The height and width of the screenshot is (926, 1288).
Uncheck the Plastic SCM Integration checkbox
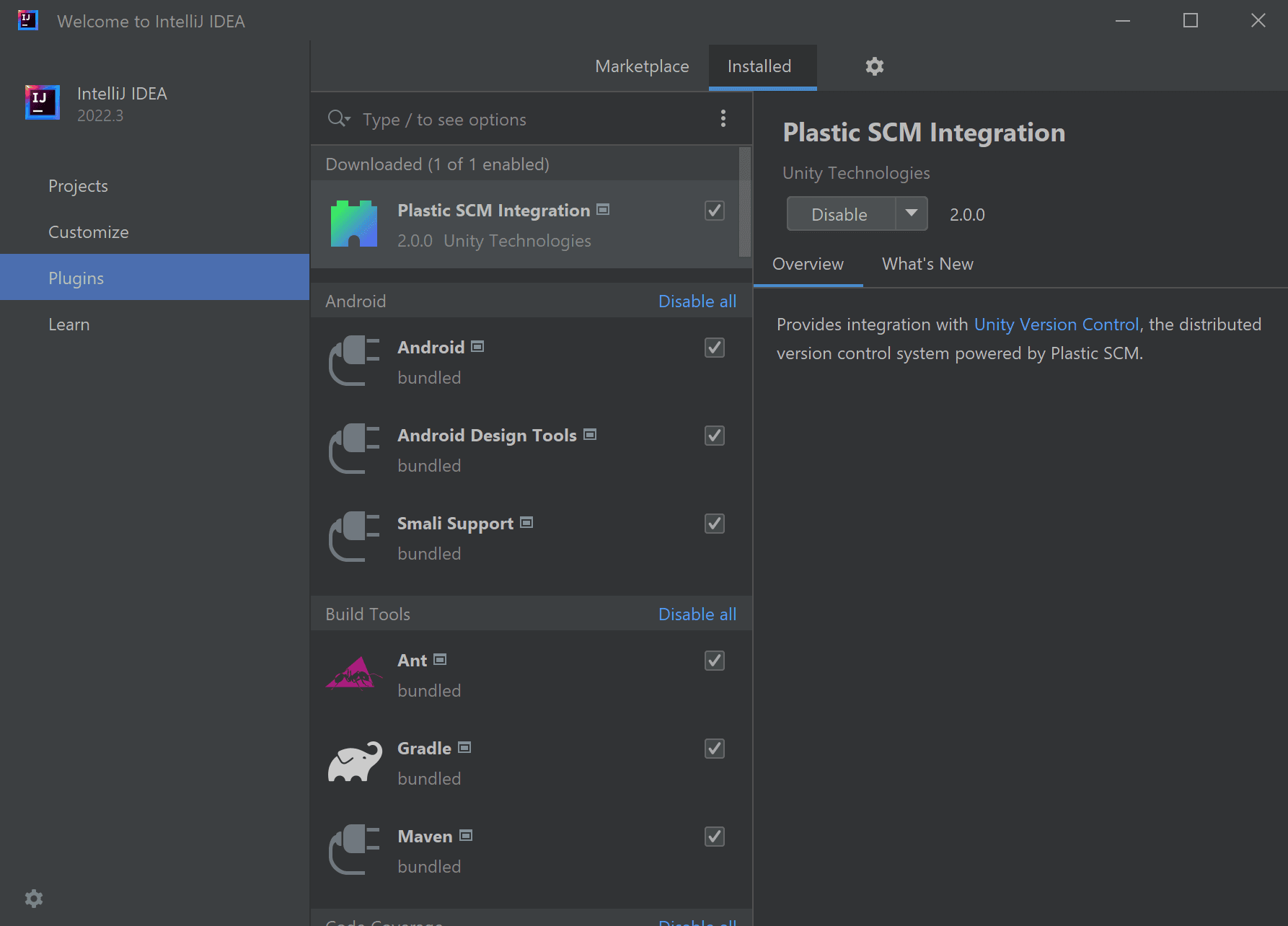(715, 211)
